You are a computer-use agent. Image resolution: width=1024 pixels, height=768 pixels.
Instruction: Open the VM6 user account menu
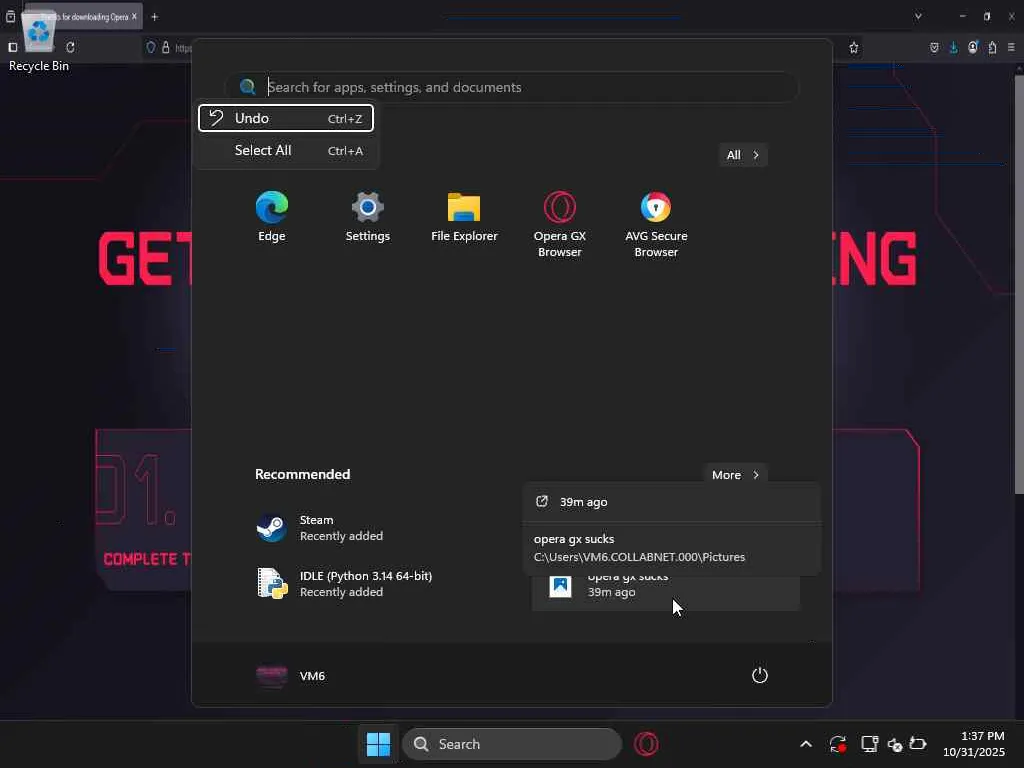(x=291, y=676)
